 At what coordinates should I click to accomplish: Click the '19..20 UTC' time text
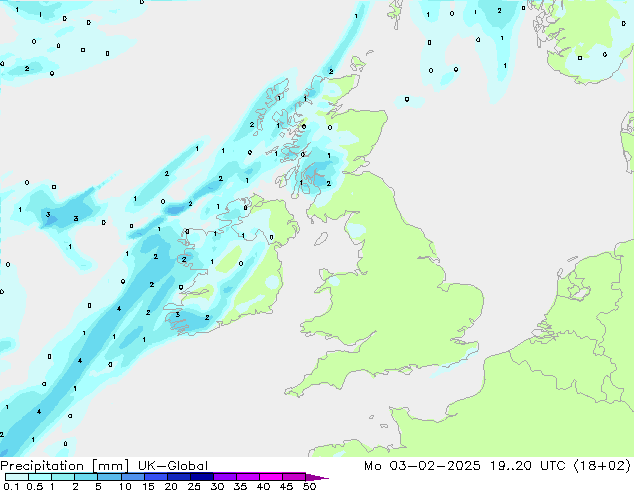528,466
